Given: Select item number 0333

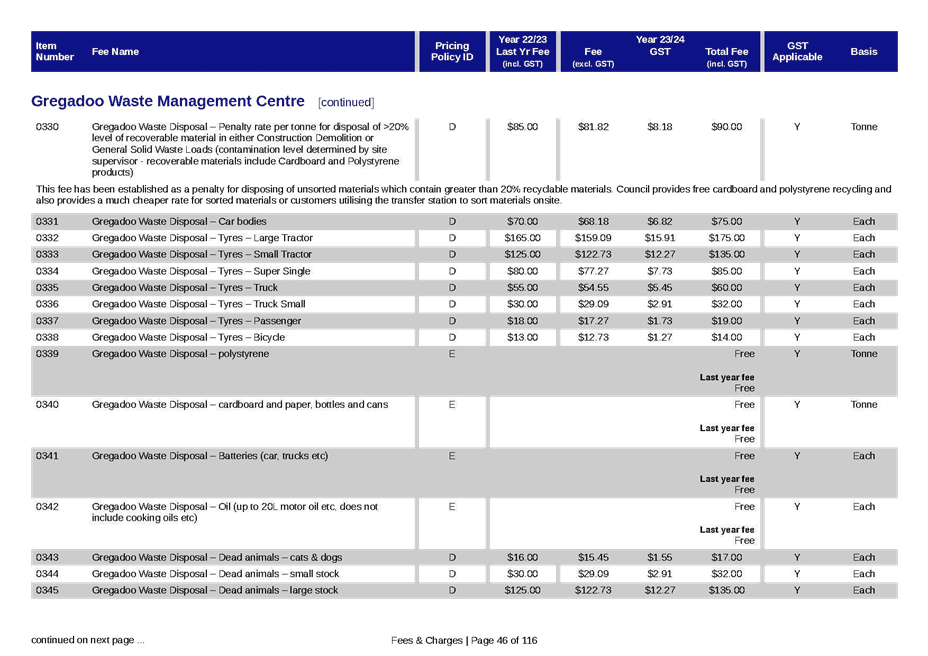Looking at the screenshot, I should coord(47,255).
